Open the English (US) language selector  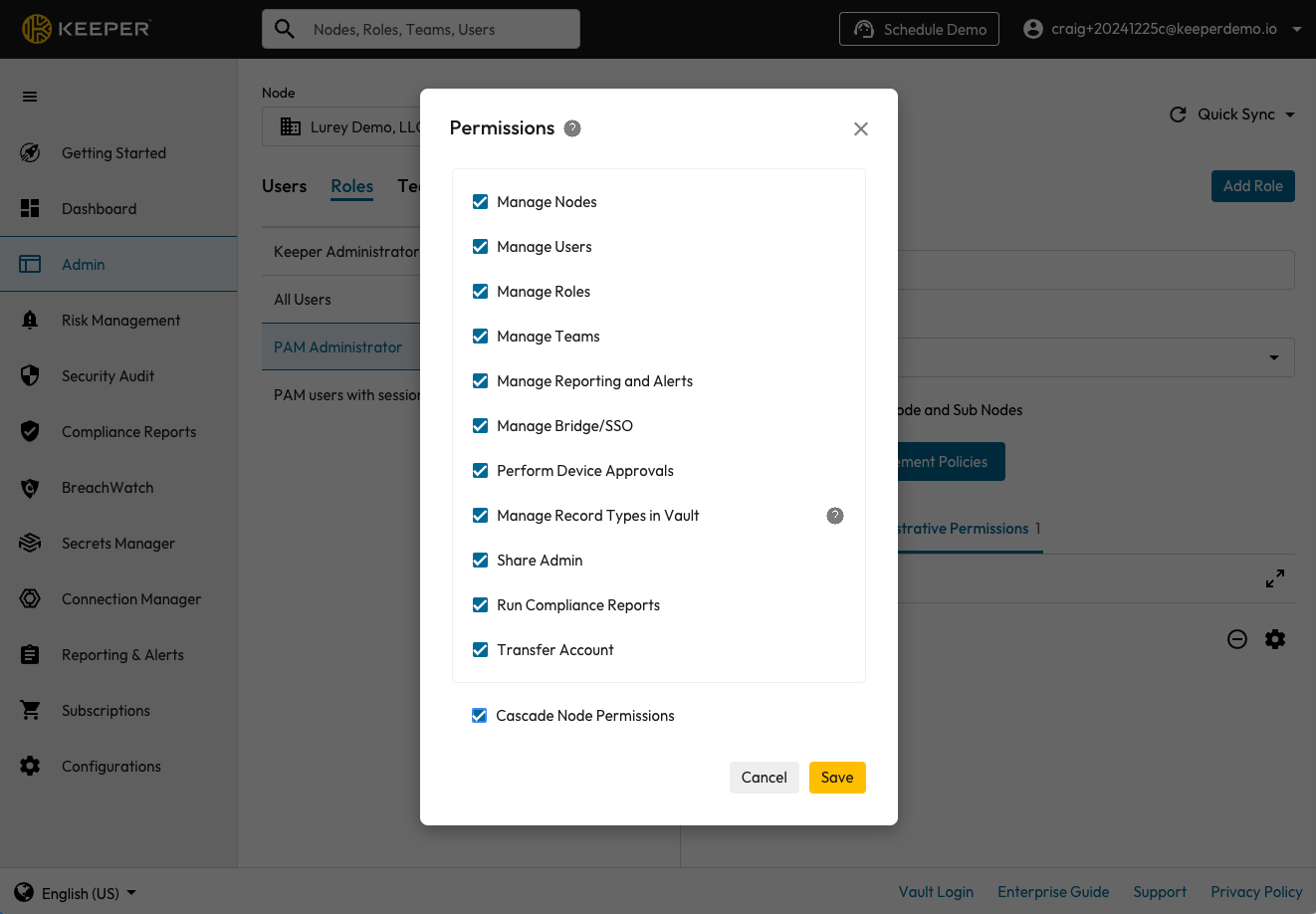pyautogui.click(x=78, y=893)
